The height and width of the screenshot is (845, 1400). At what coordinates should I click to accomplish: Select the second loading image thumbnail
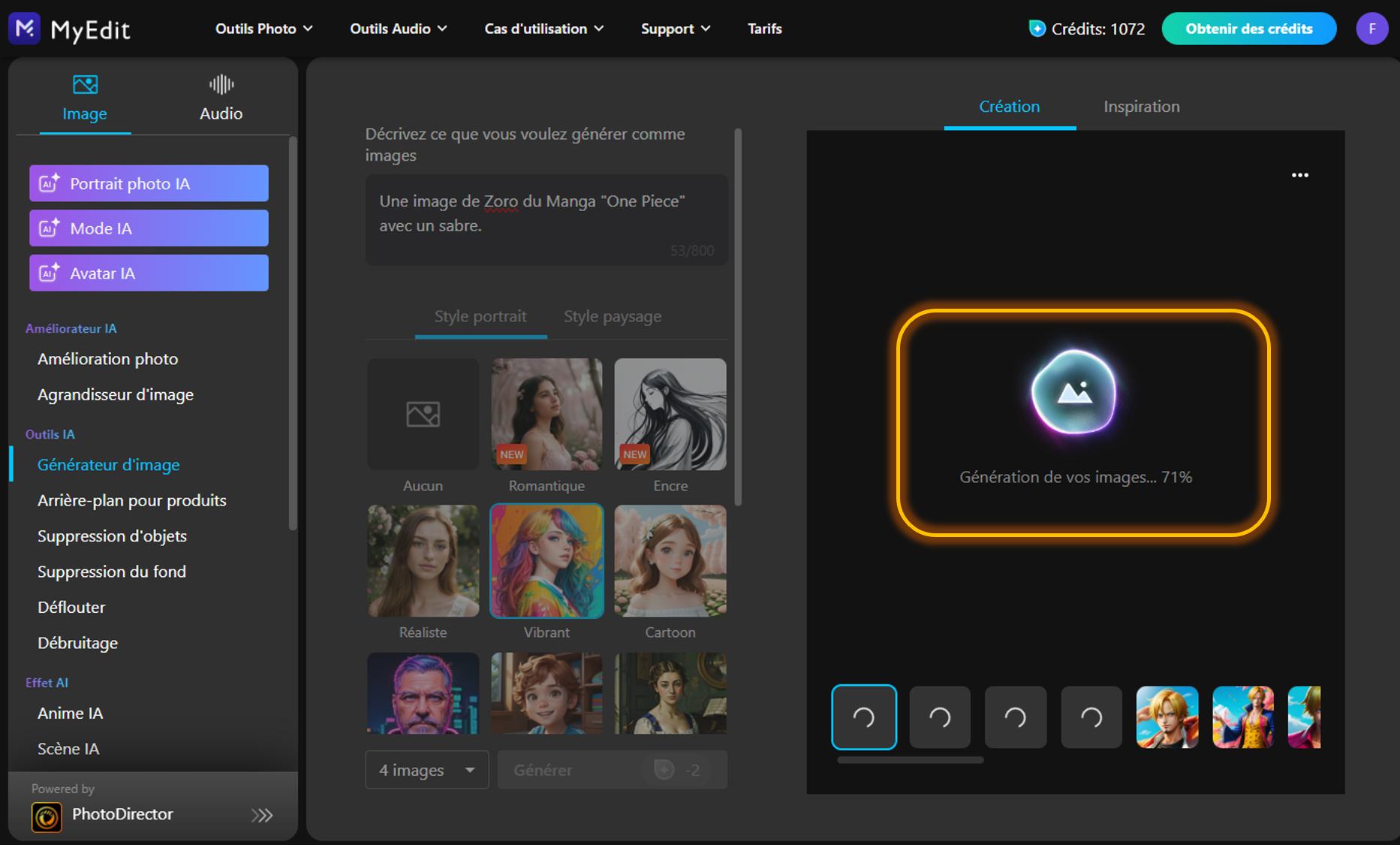940,717
